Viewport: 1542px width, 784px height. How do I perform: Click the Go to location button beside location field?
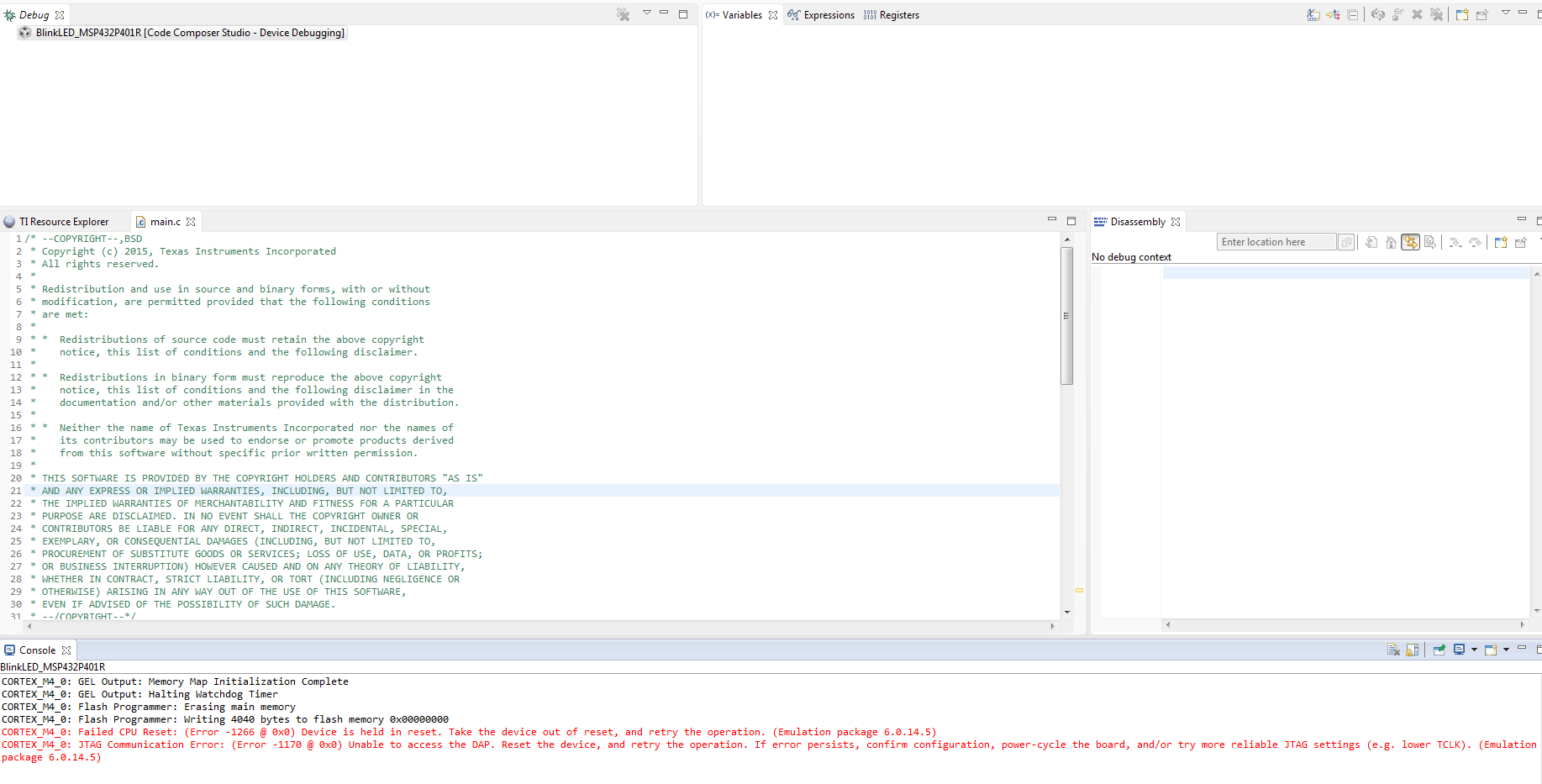click(x=1346, y=242)
